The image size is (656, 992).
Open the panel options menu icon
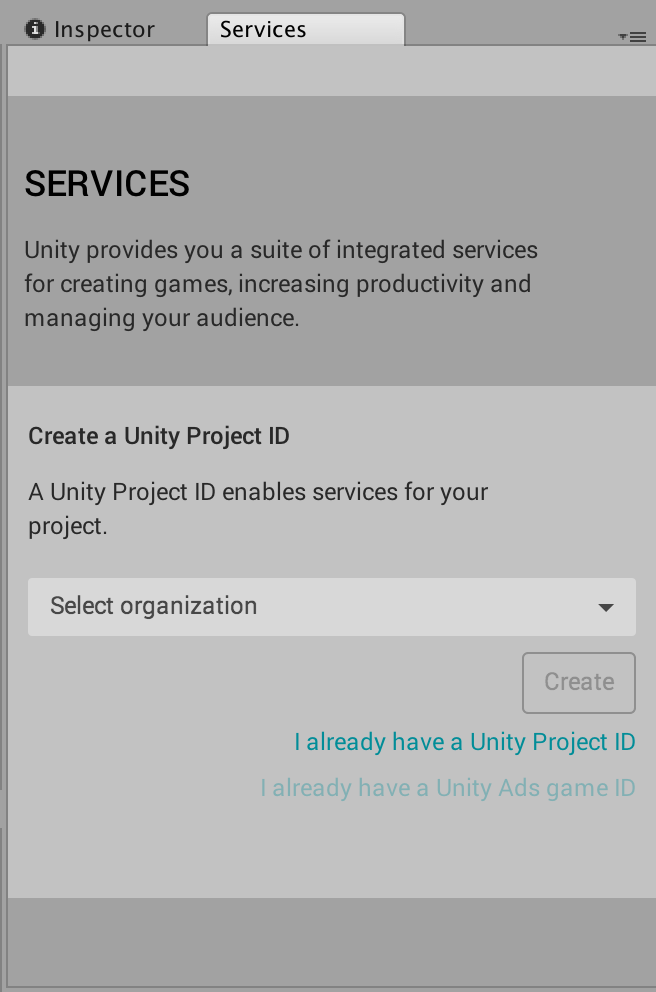631,36
